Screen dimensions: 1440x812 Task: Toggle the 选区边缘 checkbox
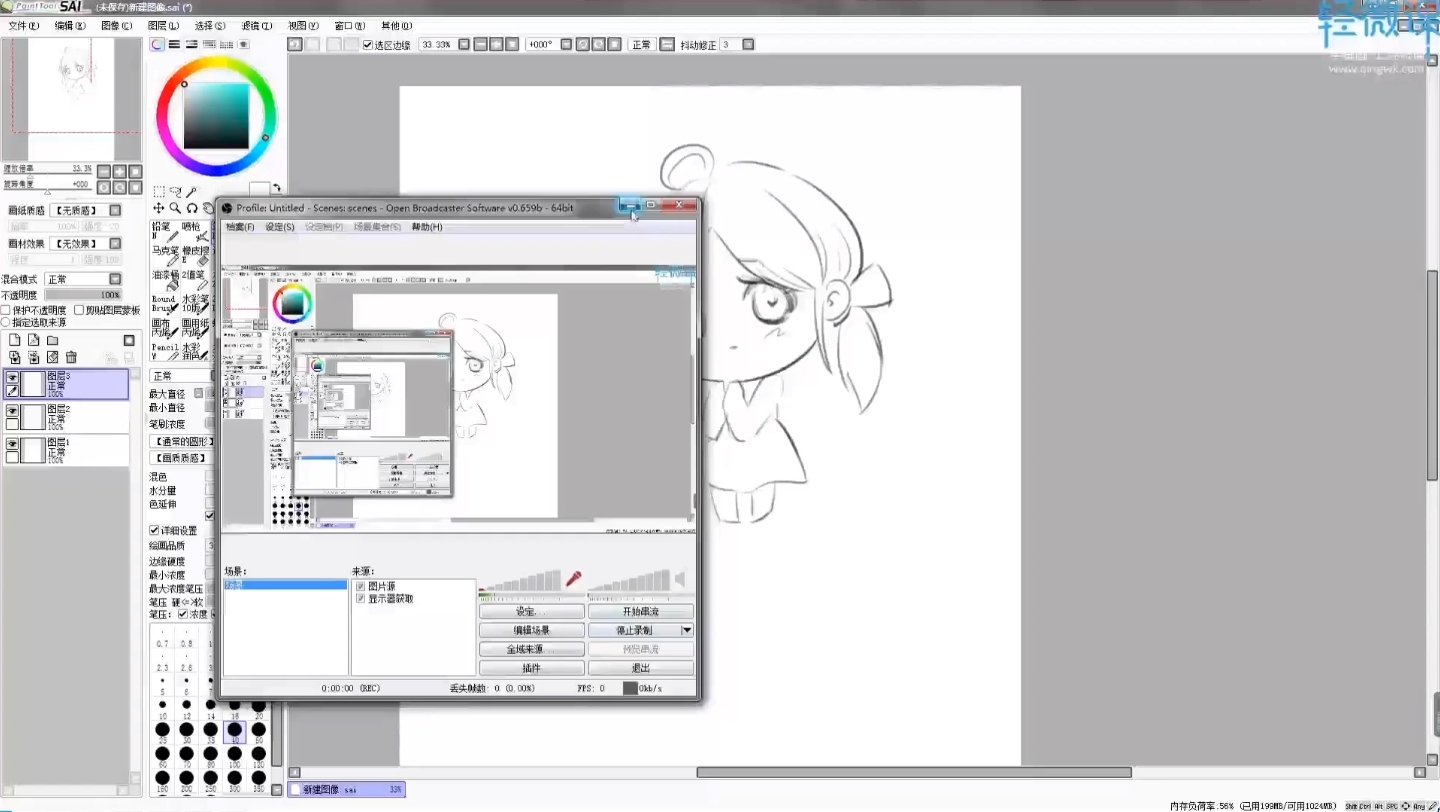pyautogui.click(x=368, y=45)
